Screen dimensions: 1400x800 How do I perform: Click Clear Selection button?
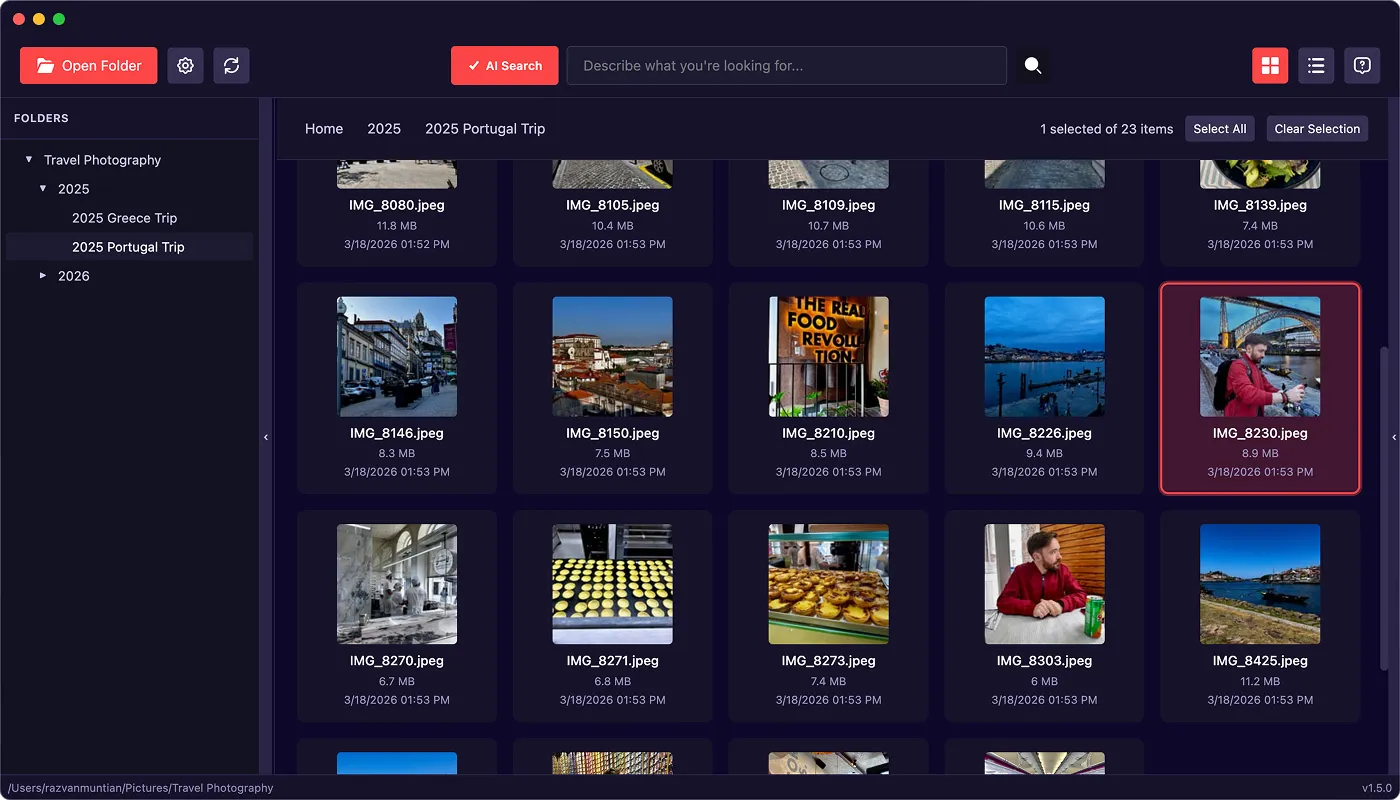pos(1317,129)
